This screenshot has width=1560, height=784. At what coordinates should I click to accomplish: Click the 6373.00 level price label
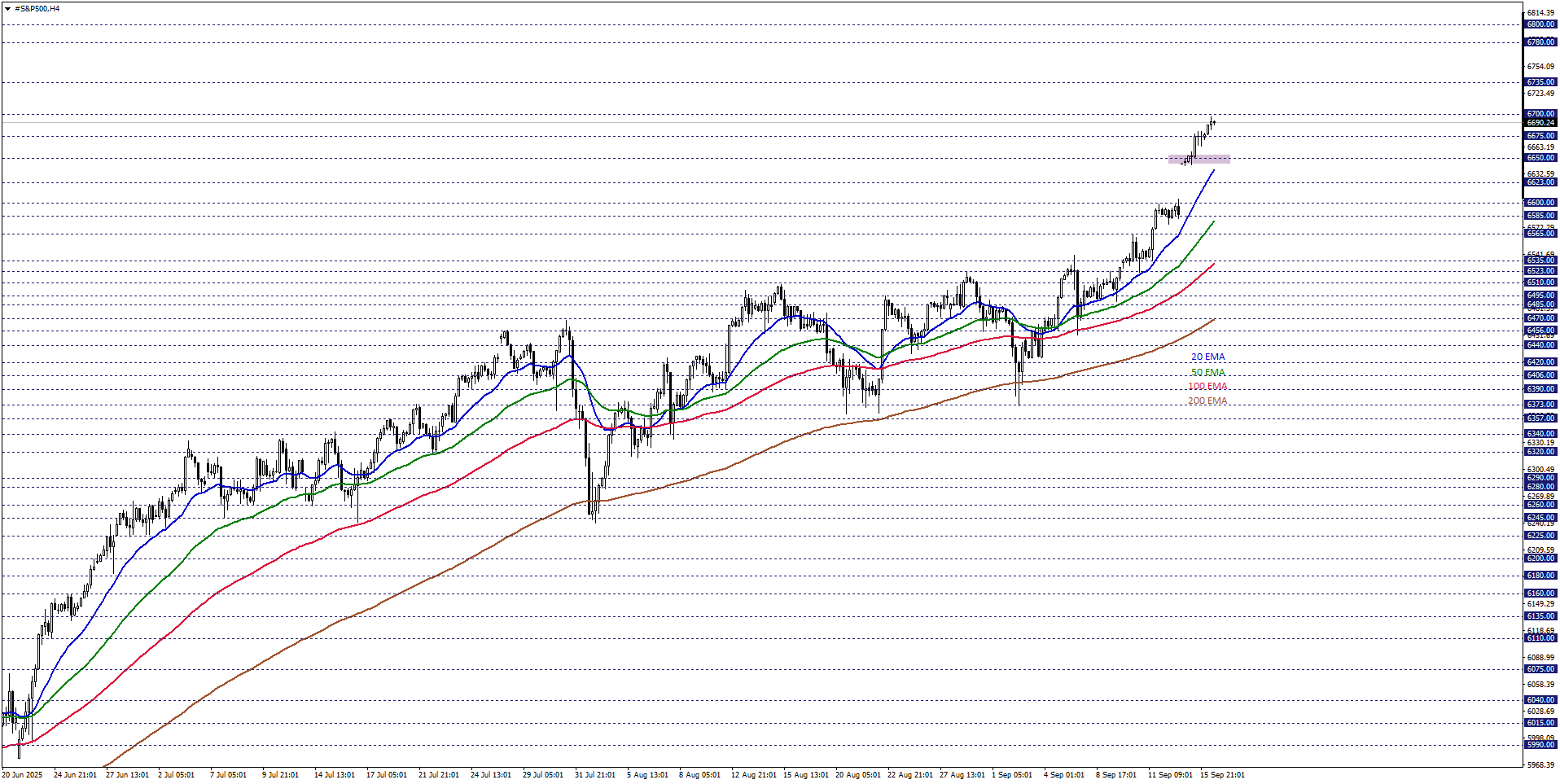[1540, 405]
